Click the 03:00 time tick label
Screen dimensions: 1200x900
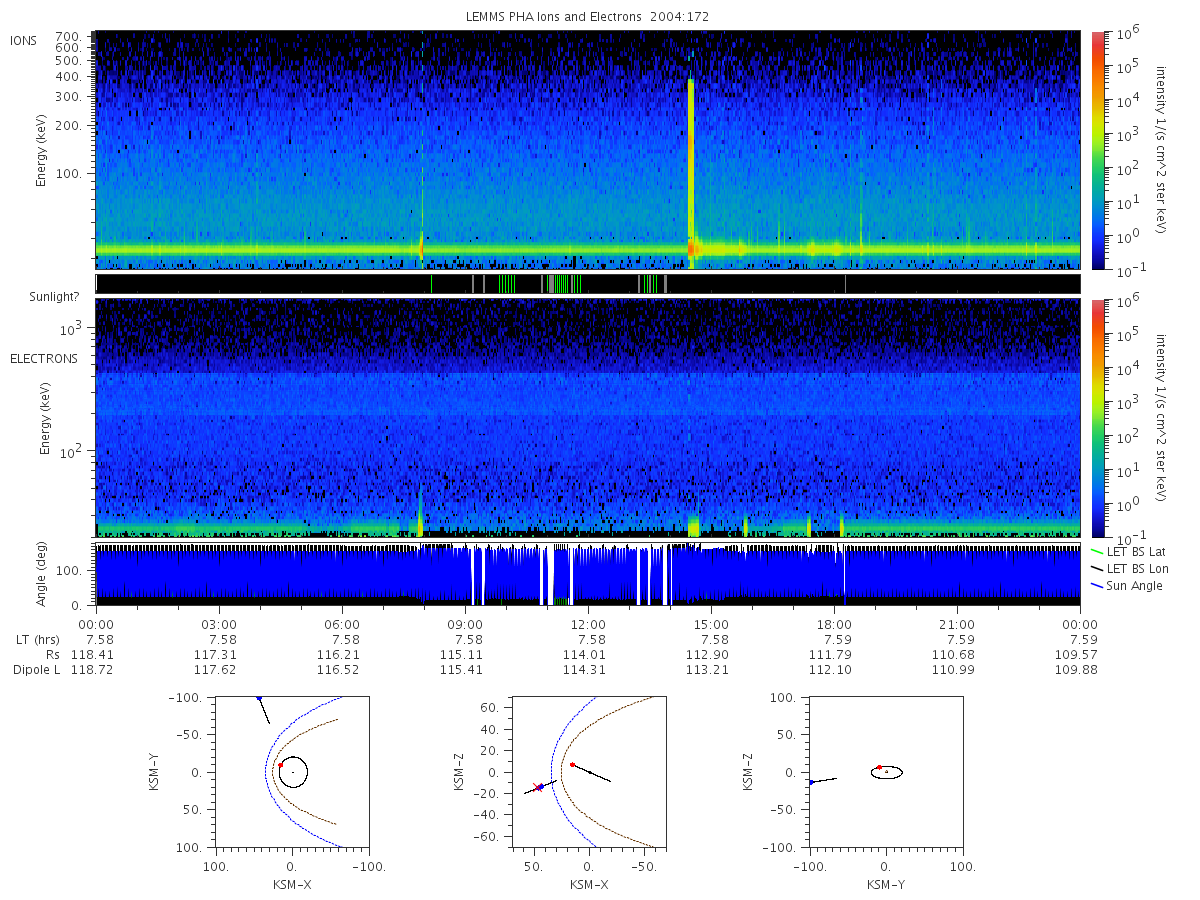point(220,624)
